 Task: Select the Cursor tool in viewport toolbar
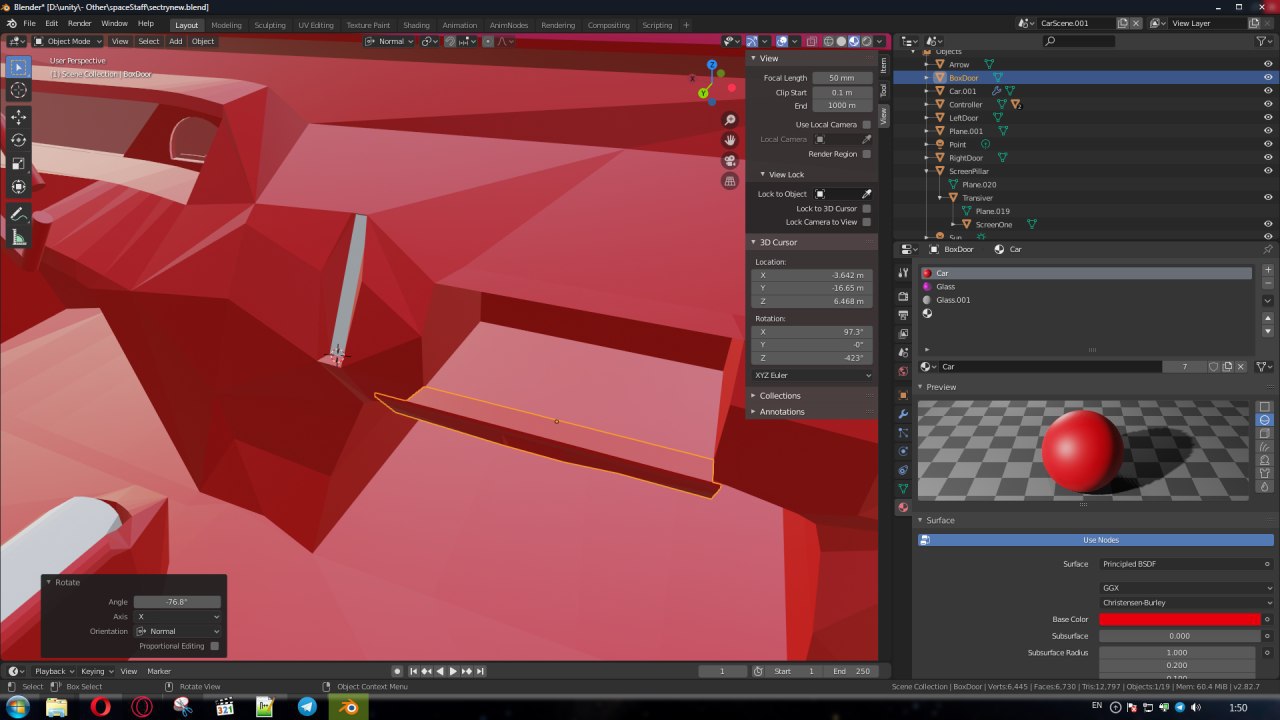[18, 90]
